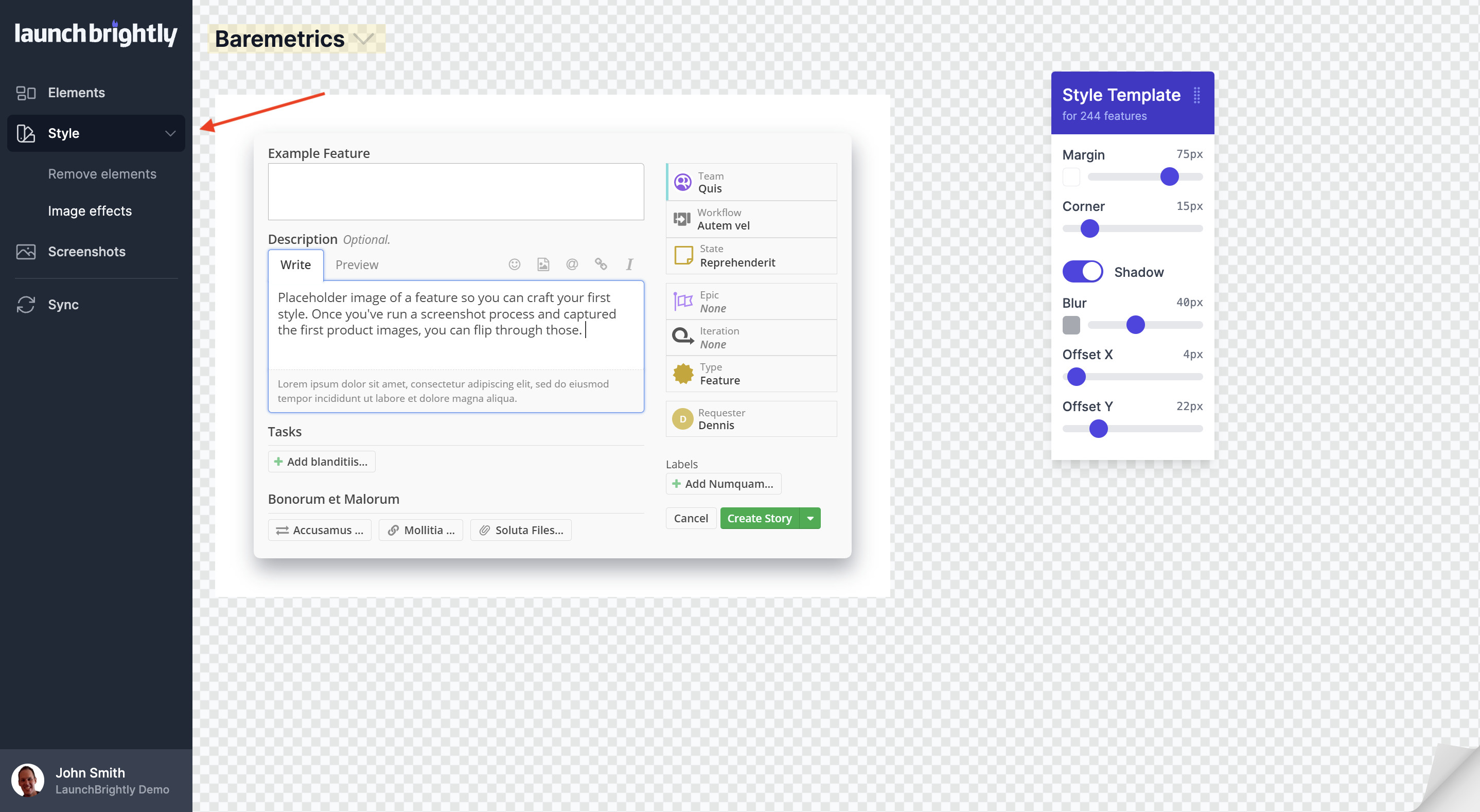Click the insert image icon in editor

pos(543,264)
